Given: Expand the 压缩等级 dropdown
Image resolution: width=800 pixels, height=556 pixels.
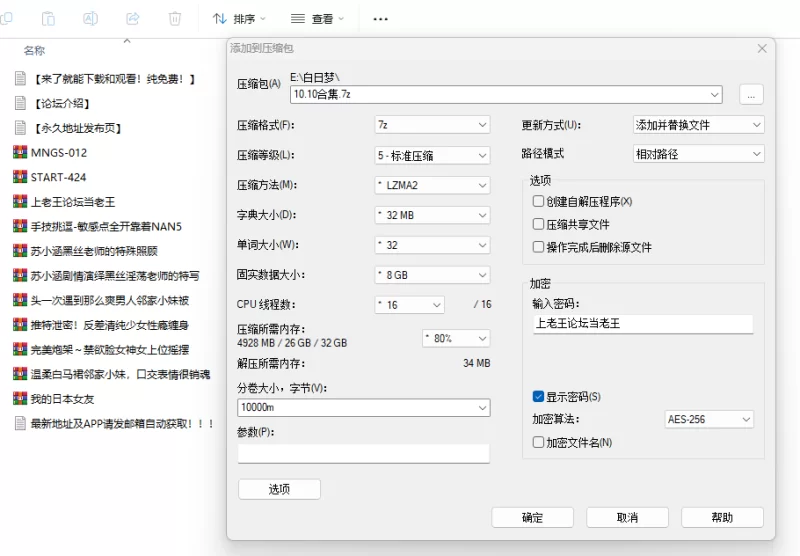Looking at the screenshot, I should pyautogui.click(x=432, y=155).
